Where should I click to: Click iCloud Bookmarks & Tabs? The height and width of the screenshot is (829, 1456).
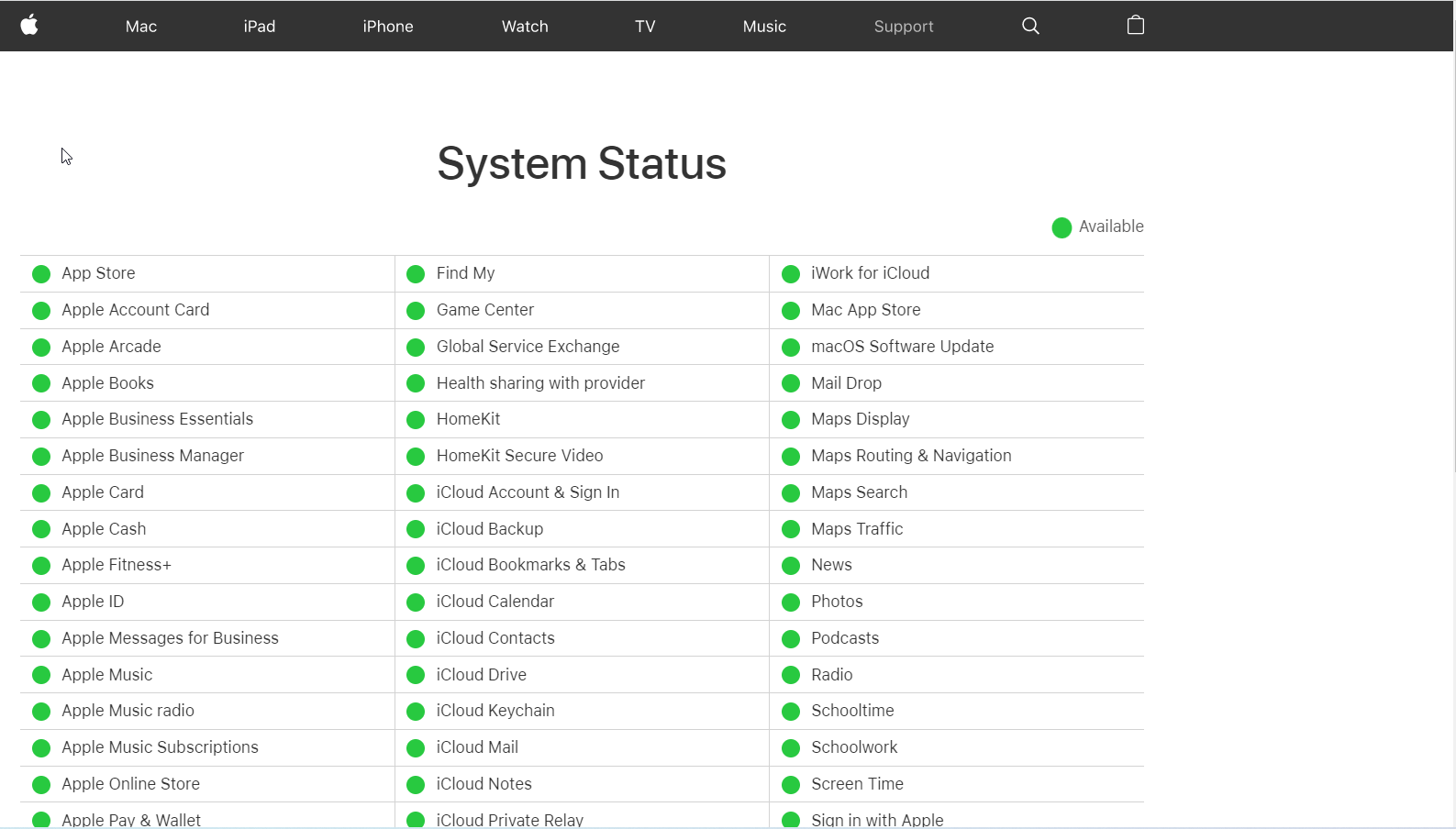click(x=531, y=565)
